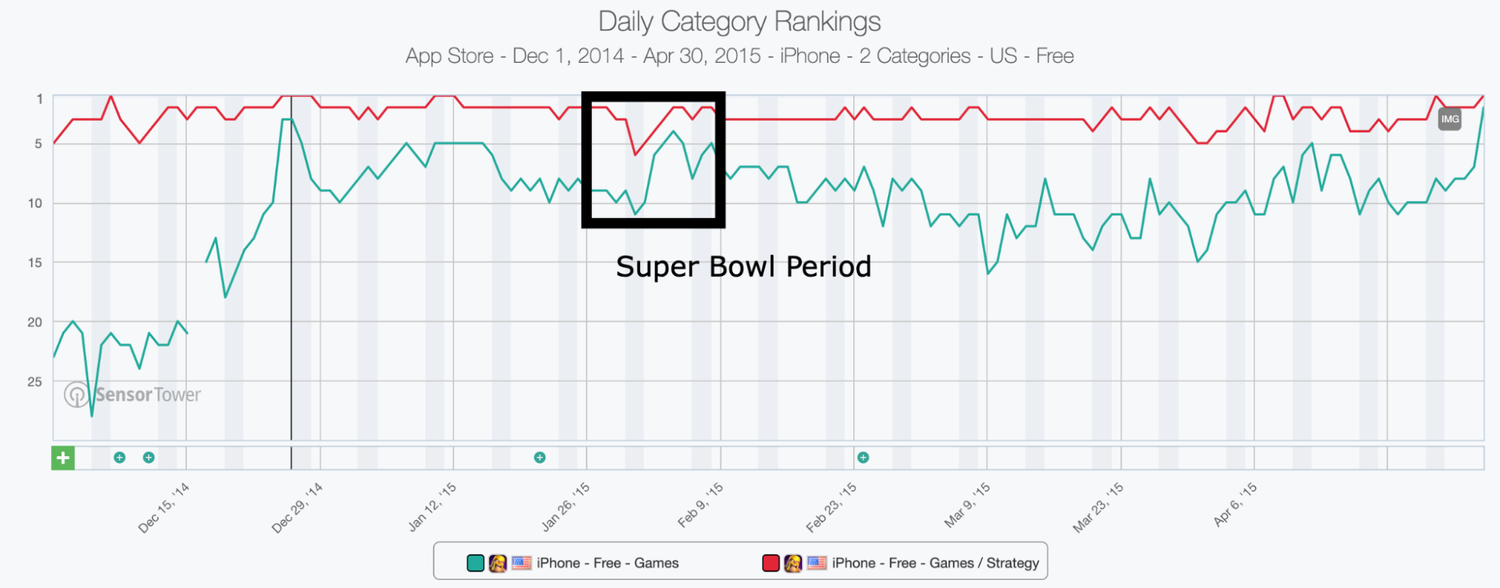Click the Super Bowl Period annotation label

(x=743, y=267)
